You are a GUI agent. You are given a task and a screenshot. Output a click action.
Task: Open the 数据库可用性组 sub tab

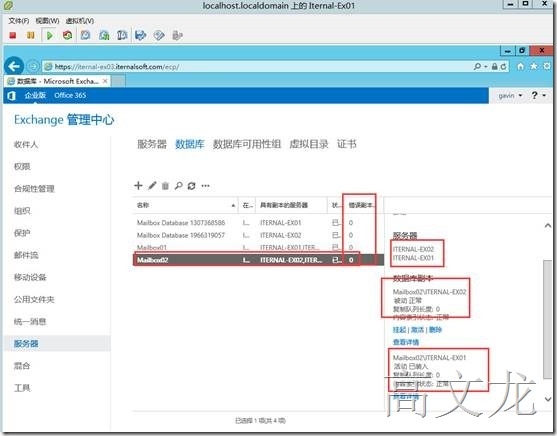(x=247, y=144)
